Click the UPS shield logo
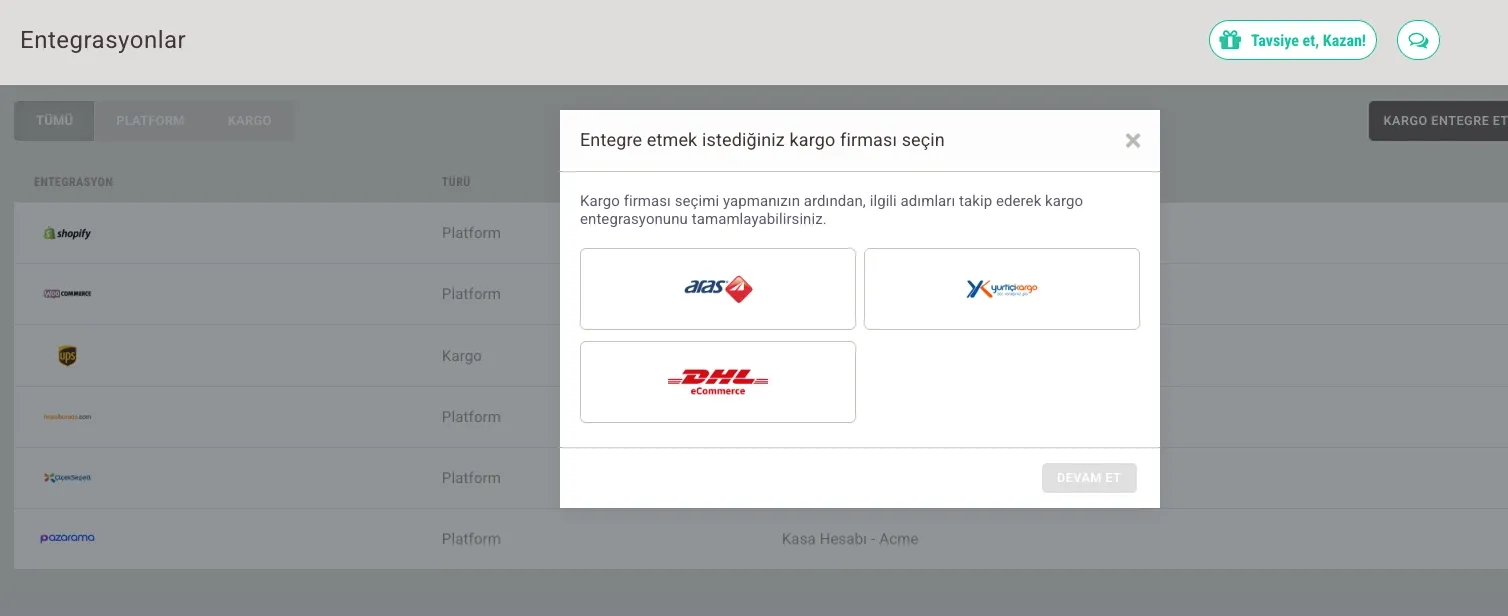This screenshot has height=616, width=1508. pyautogui.click(x=67, y=356)
